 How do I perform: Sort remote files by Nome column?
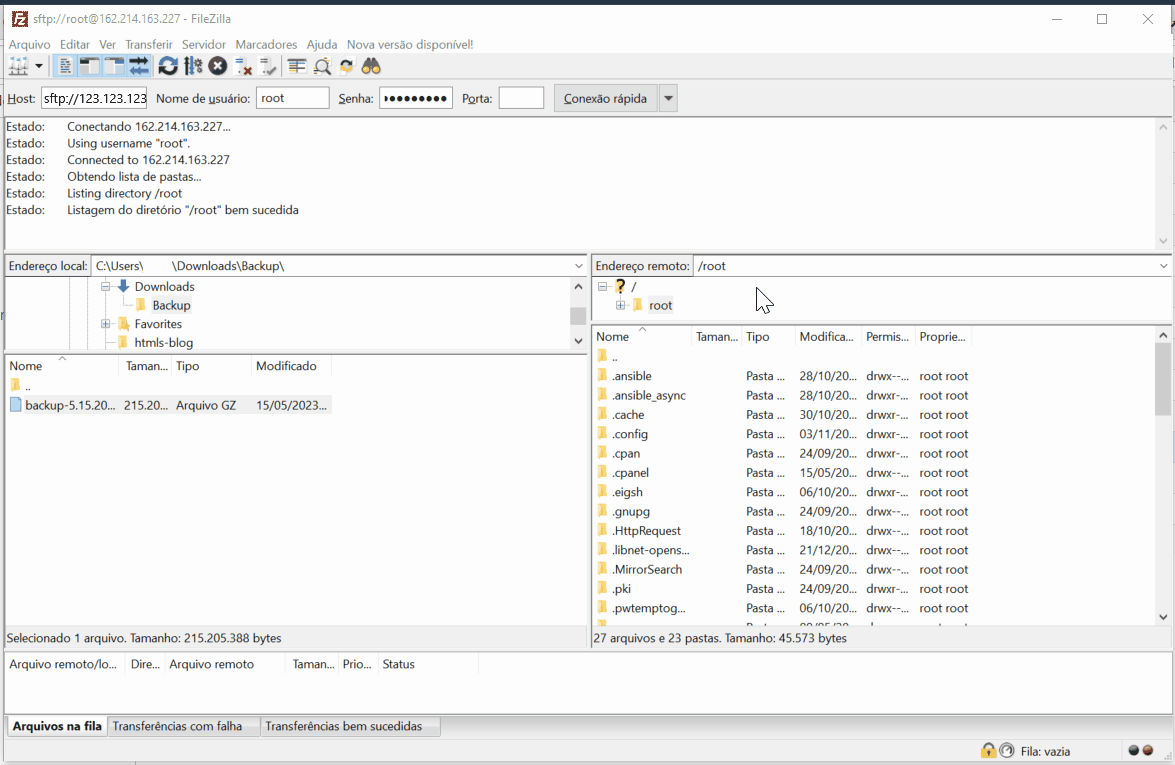point(641,336)
